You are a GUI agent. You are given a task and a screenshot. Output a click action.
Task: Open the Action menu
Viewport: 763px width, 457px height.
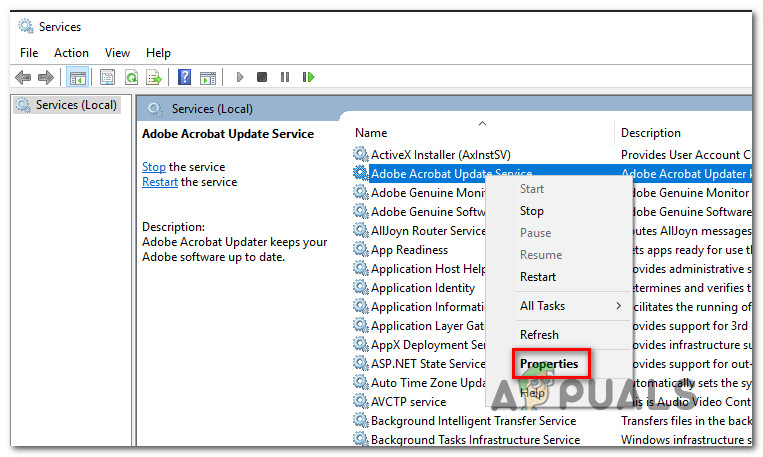click(x=72, y=53)
